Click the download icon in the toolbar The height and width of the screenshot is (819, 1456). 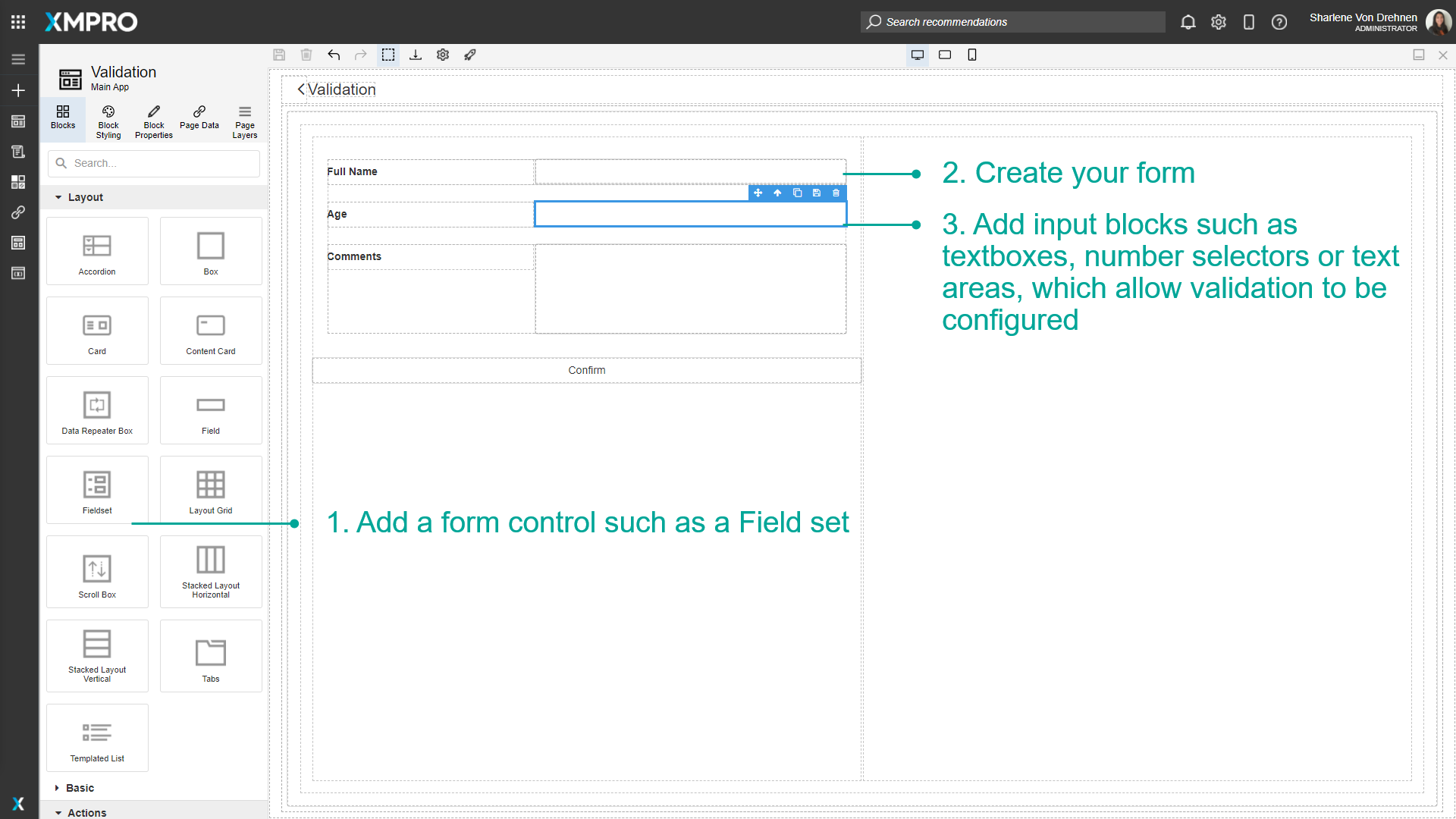[x=416, y=55]
